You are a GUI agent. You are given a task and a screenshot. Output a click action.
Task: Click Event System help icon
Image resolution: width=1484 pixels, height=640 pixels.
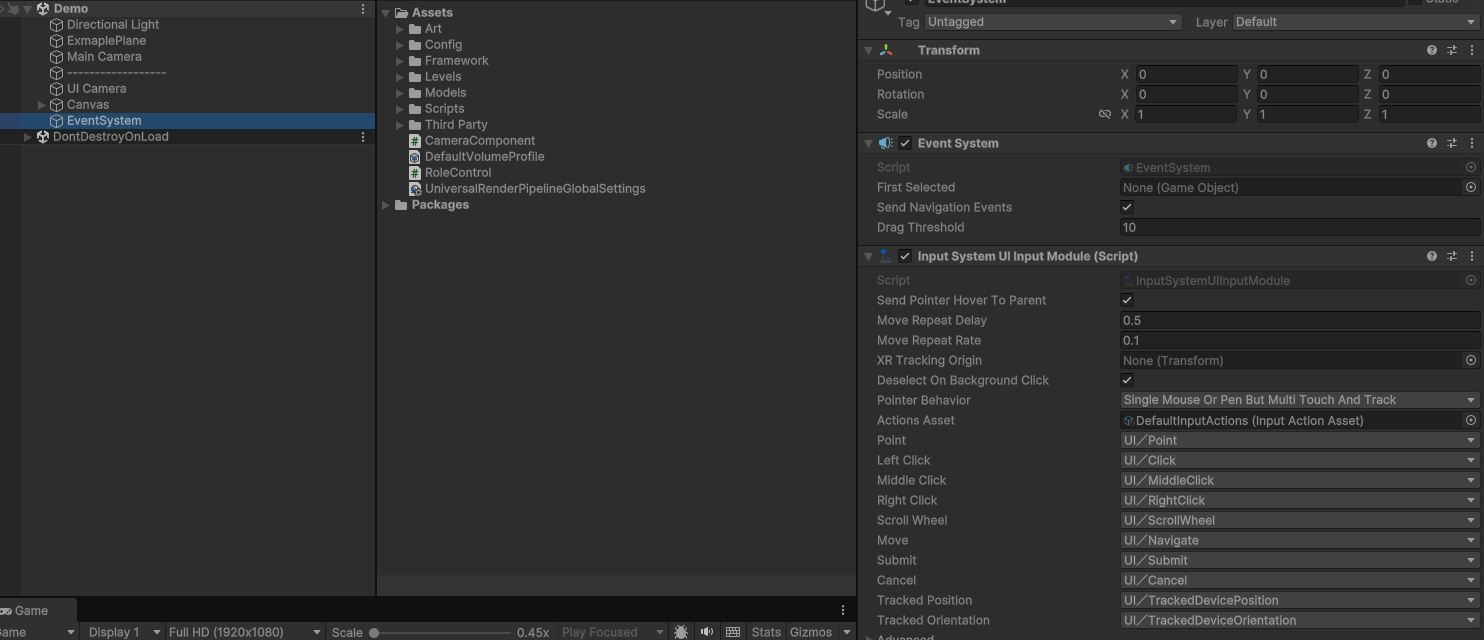click(x=1432, y=143)
